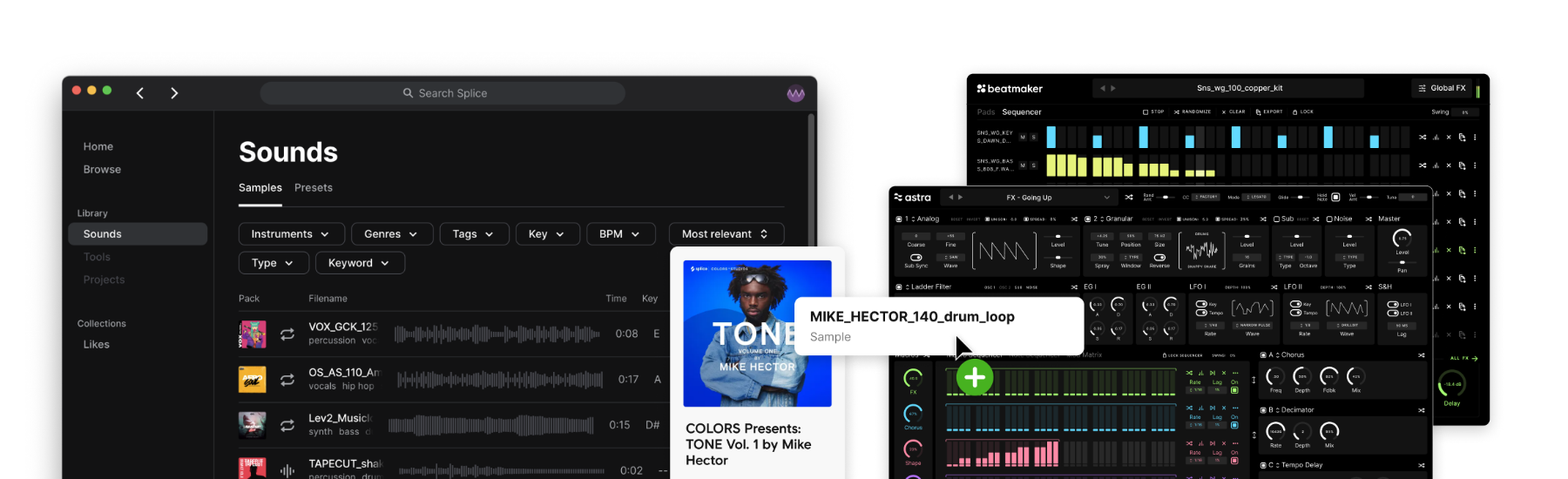Clear the SNS_WG_BAS track in Beatmaker
This screenshot has height=479, width=1568.
pos(1449,165)
